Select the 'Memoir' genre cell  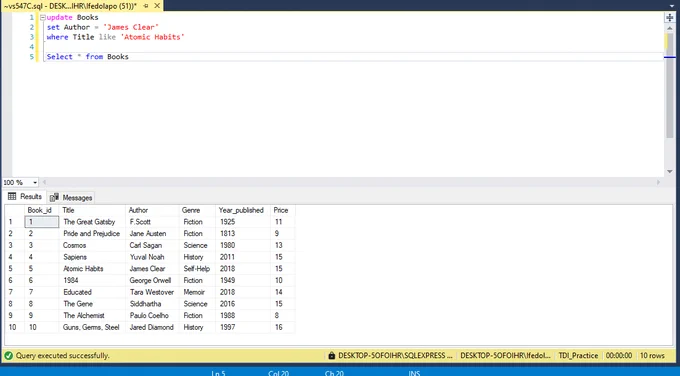[x=197, y=292]
